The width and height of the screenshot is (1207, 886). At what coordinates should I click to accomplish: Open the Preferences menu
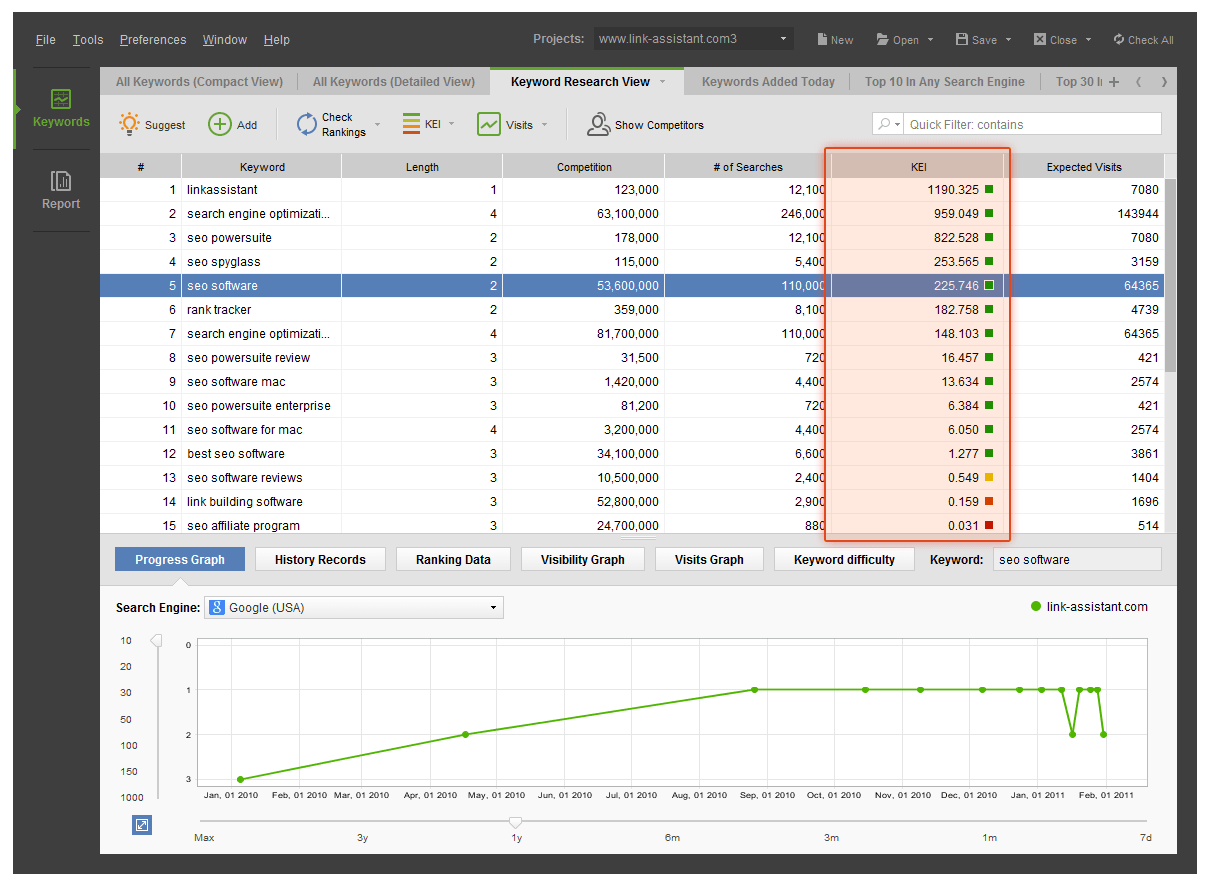(153, 40)
